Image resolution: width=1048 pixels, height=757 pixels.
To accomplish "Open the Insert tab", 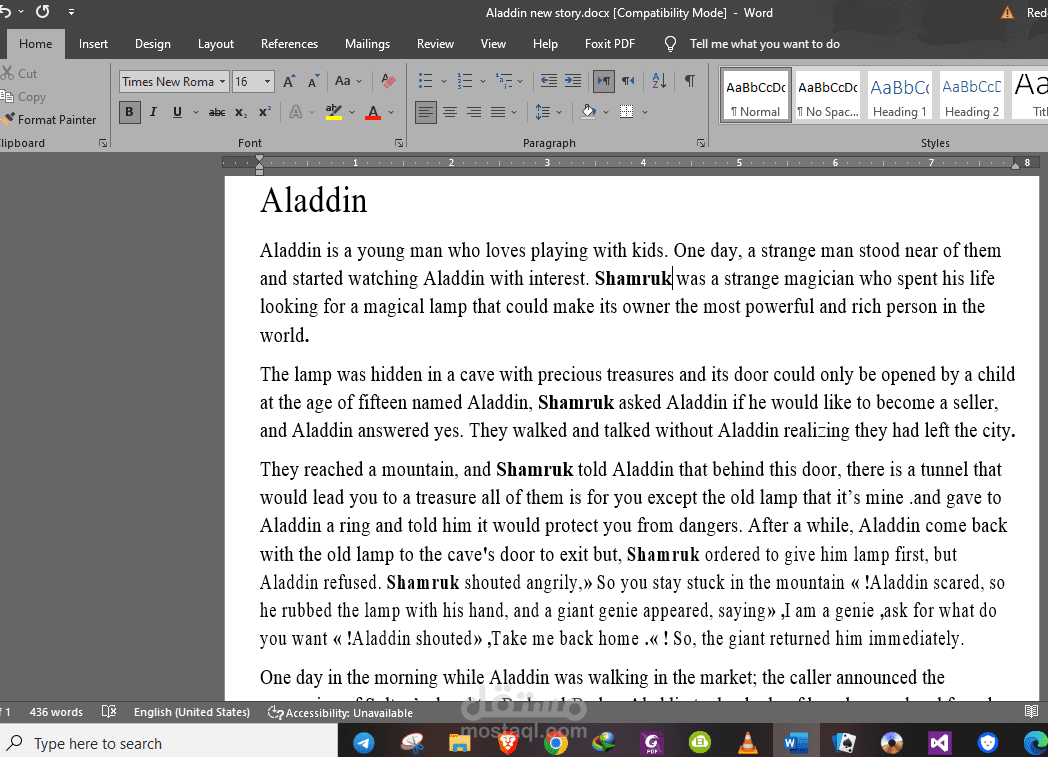I will tap(93, 44).
